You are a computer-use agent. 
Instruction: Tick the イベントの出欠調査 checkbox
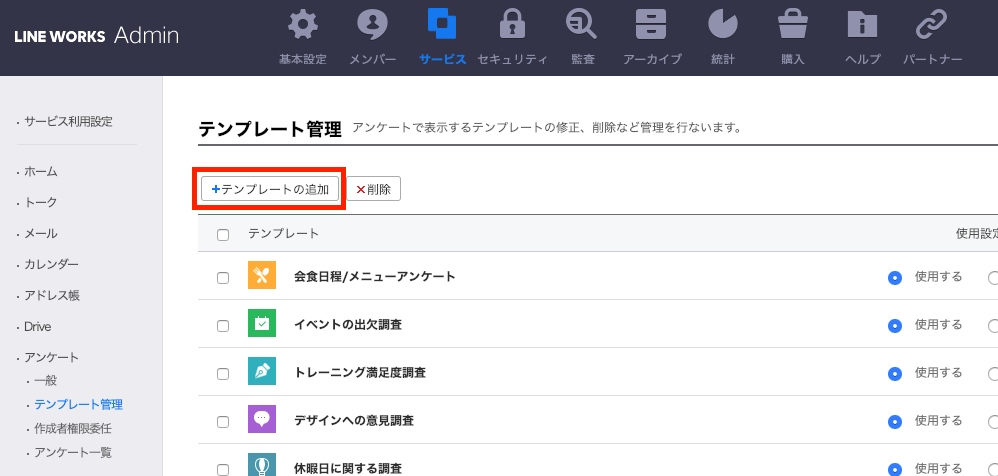[223, 326]
